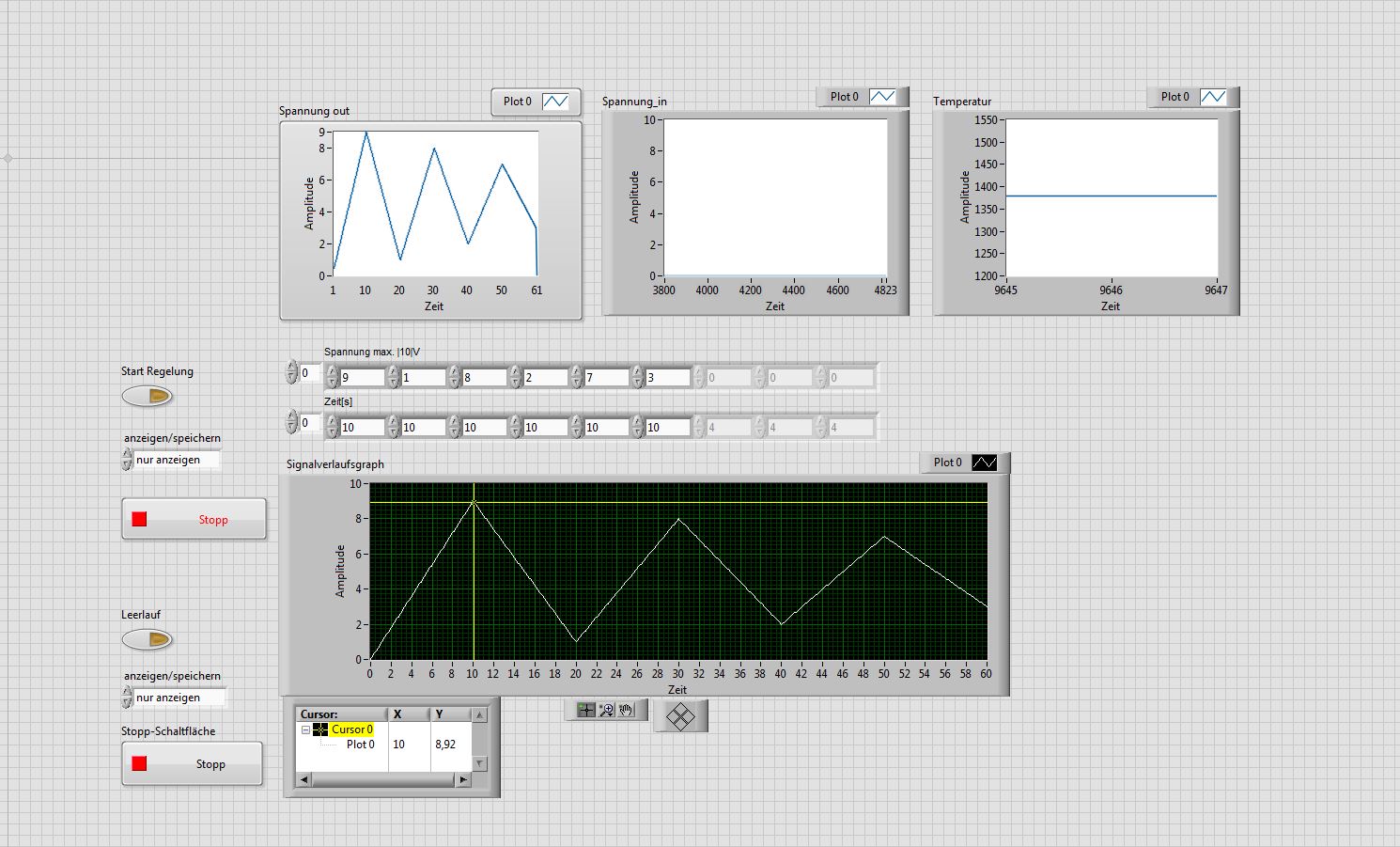This screenshot has width=1400, height=847.
Task: Click the 'Spannung out' graph title
Action: 314,111
